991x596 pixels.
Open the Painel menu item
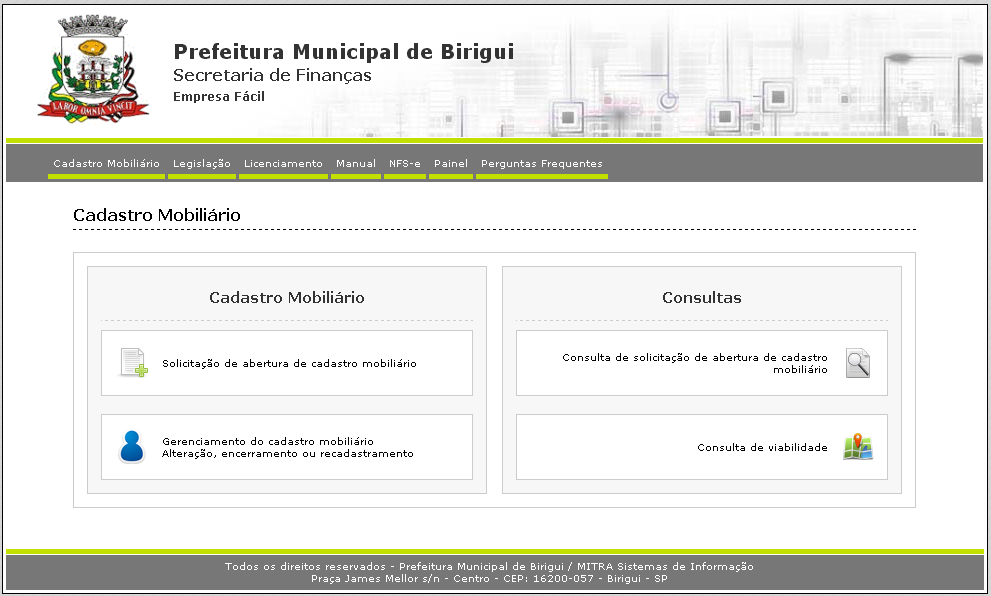coord(451,164)
